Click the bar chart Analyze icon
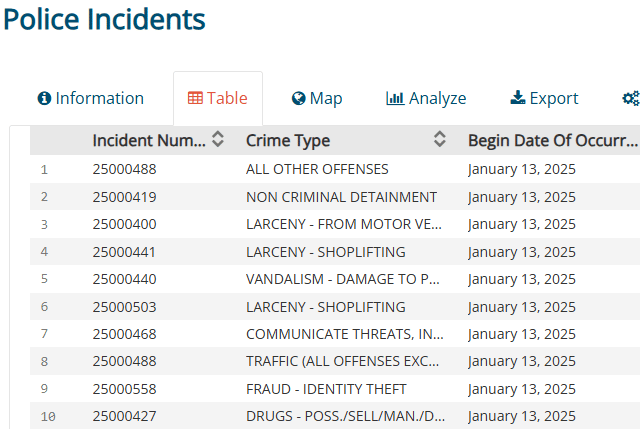The width and height of the screenshot is (640, 429). click(395, 99)
